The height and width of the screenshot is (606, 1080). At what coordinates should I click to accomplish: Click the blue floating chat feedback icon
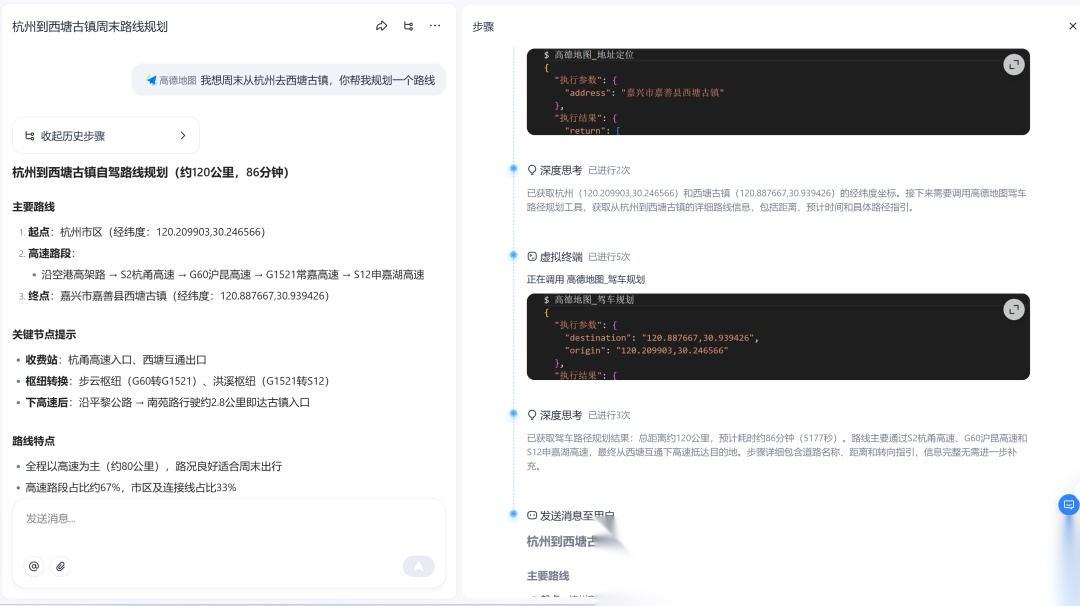point(1068,505)
